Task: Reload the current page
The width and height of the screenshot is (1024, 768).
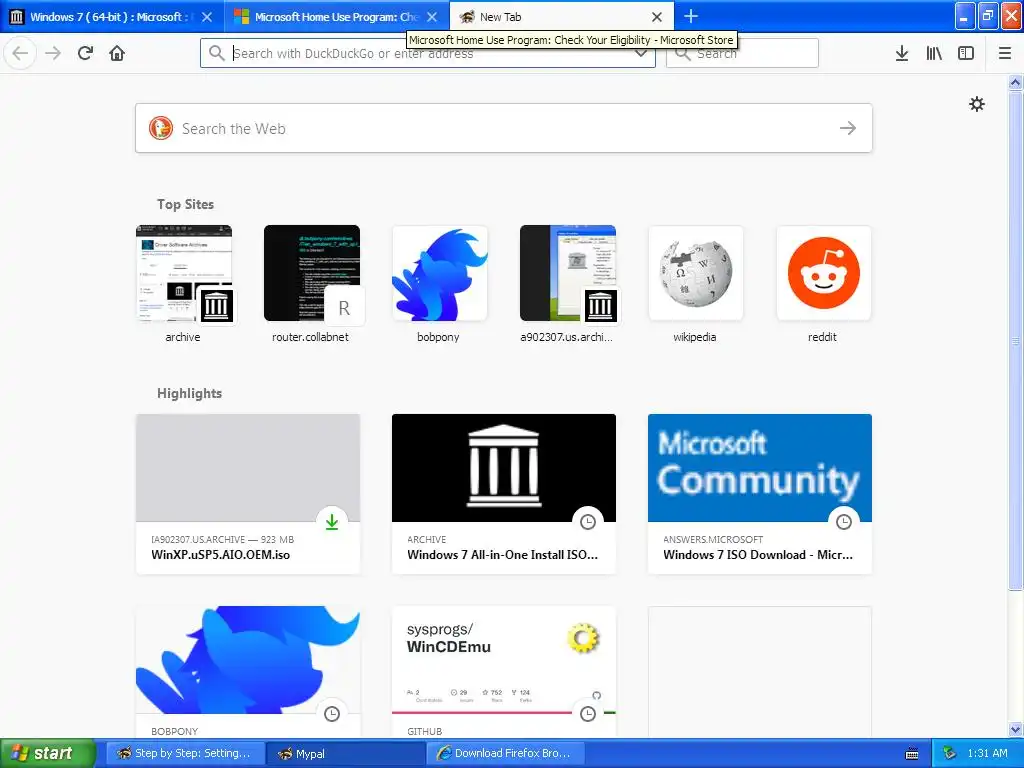Action: click(x=85, y=53)
